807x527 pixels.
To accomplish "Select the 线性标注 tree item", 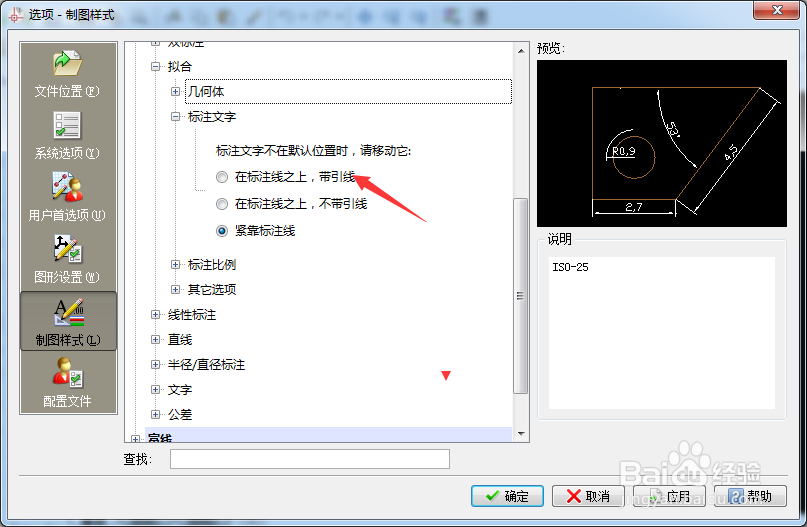I will pos(191,314).
